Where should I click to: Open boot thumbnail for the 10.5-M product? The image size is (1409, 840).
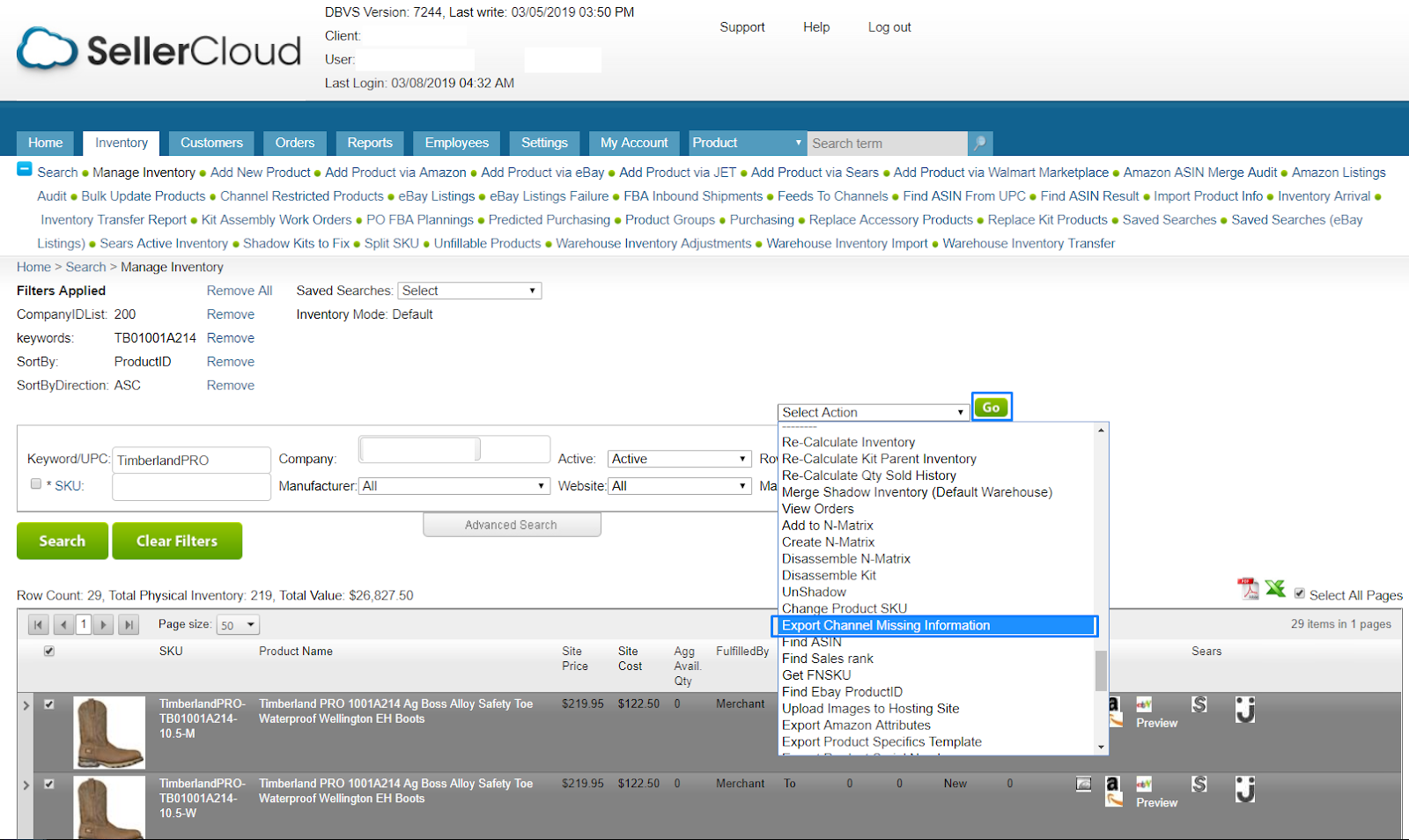point(109,733)
